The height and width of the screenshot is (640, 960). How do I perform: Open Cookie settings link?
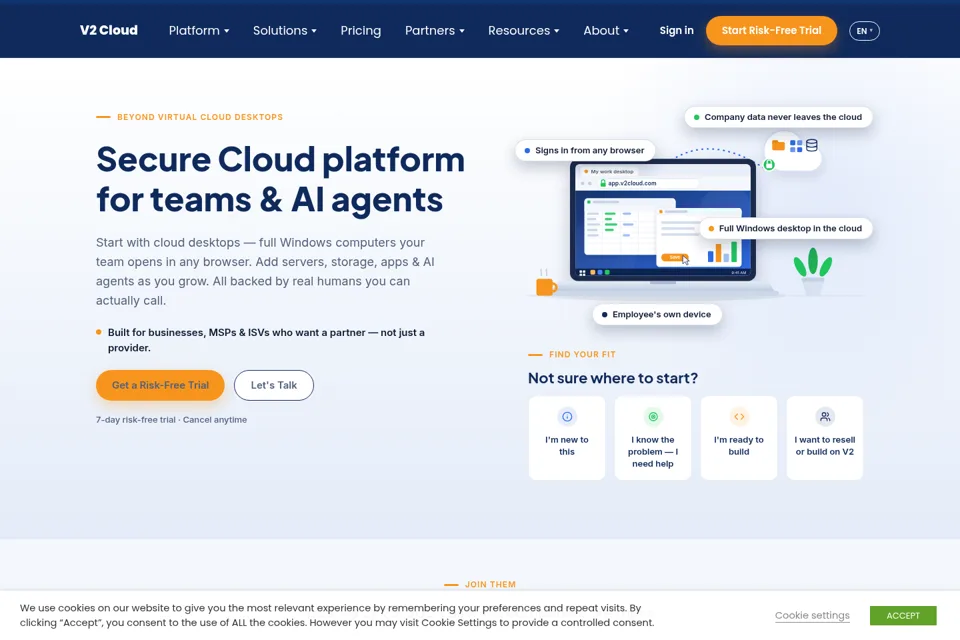pos(812,615)
